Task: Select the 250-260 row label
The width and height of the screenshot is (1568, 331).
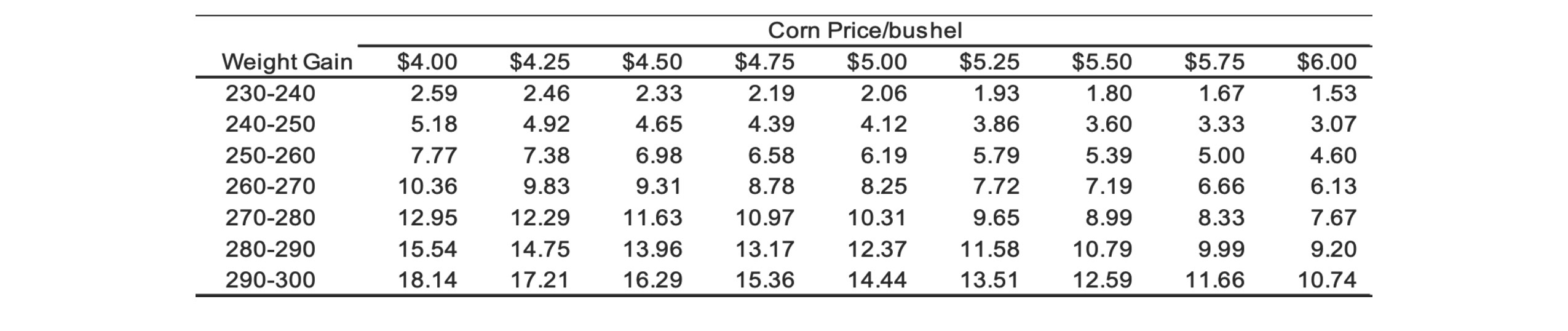Action: point(270,156)
